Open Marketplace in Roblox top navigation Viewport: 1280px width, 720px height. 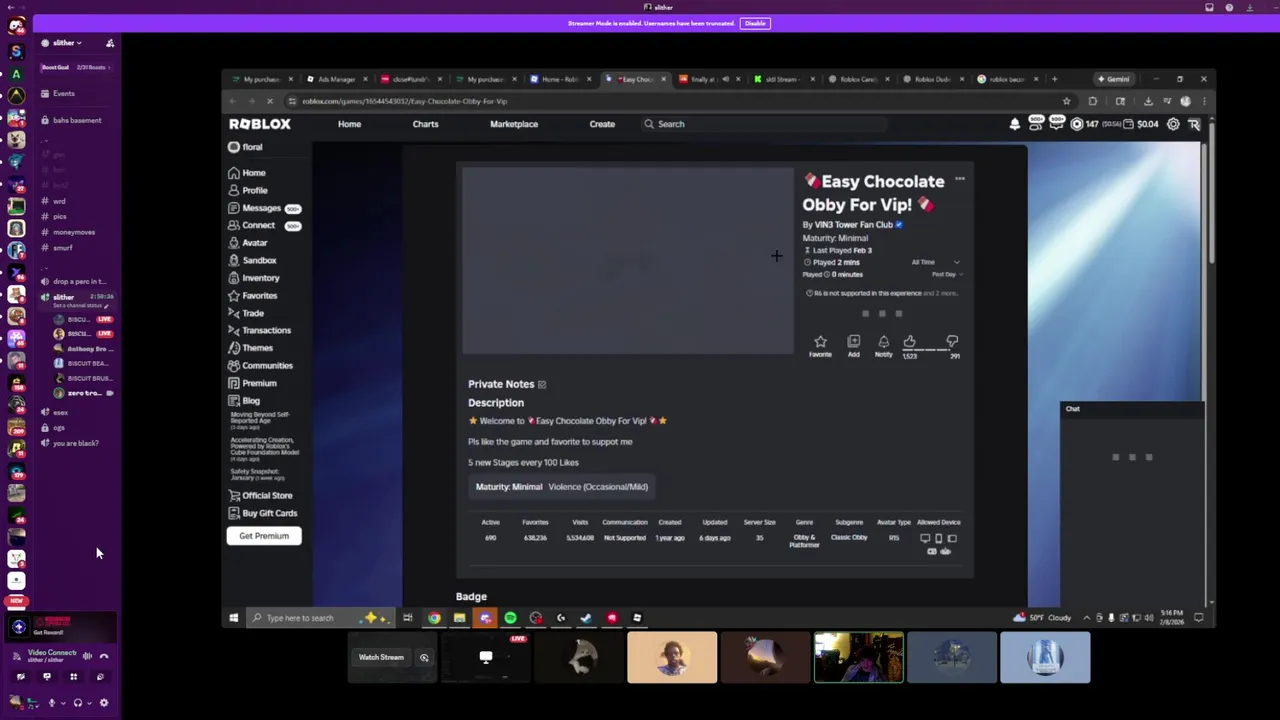514,124
